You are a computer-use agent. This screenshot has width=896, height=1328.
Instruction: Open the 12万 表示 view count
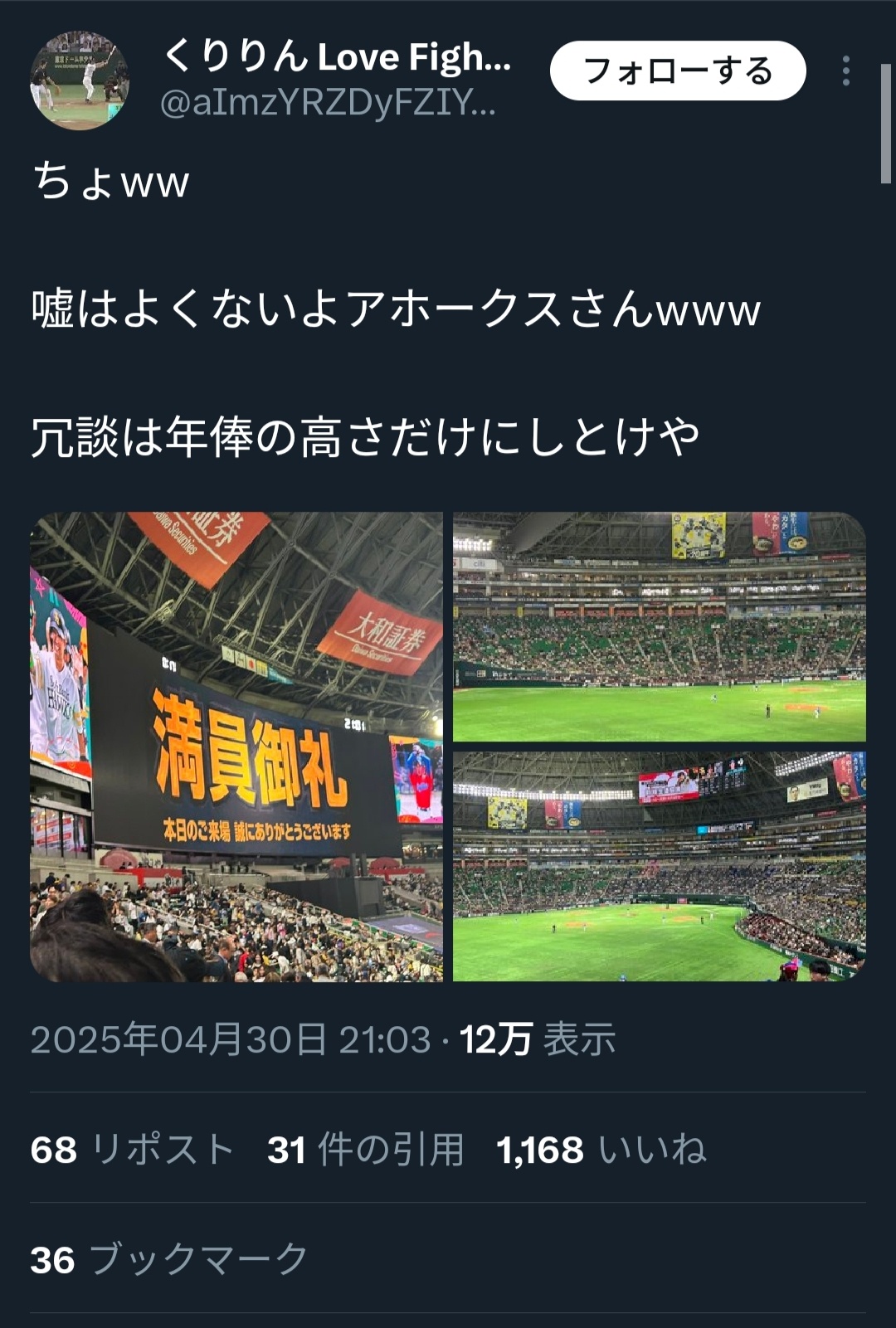pyautogui.click(x=538, y=1039)
